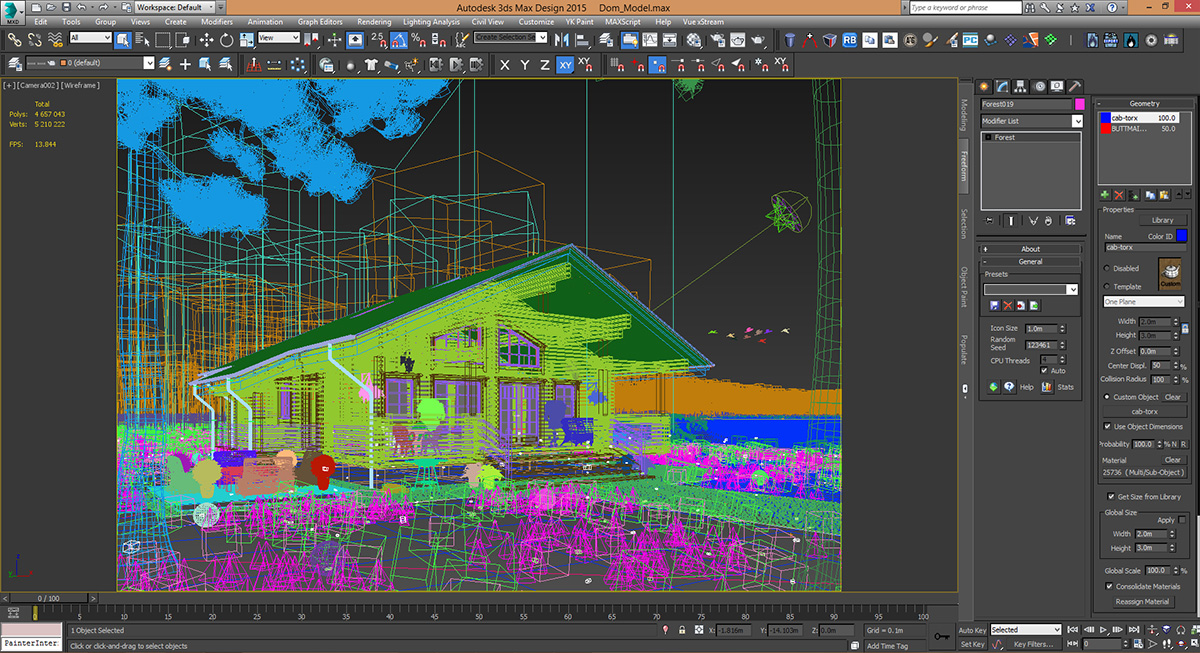The width and height of the screenshot is (1200, 653).
Task: Toggle Percent Snap icon
Action: coord(419,40)
